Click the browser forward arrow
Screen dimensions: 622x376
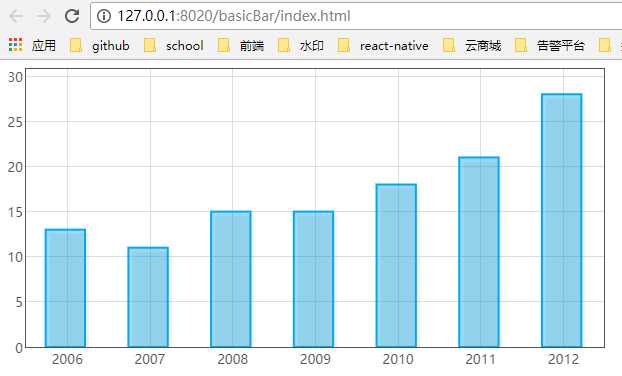[x=44, y=16]
